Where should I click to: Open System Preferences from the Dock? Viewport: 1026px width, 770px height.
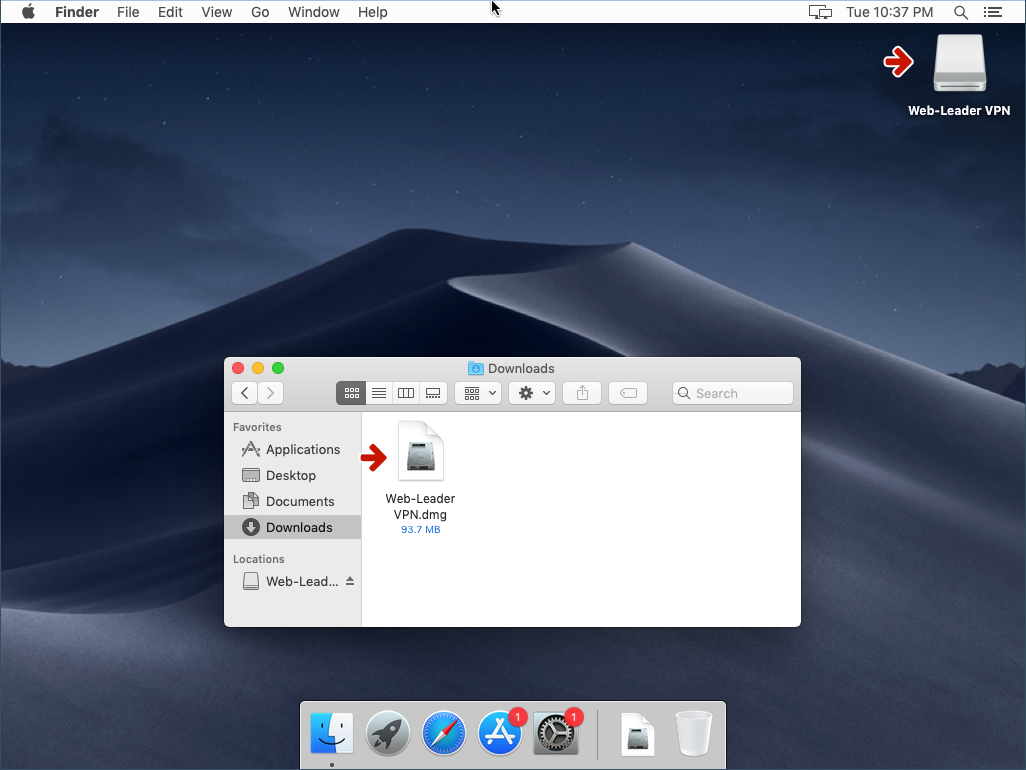tap(556, 733)
